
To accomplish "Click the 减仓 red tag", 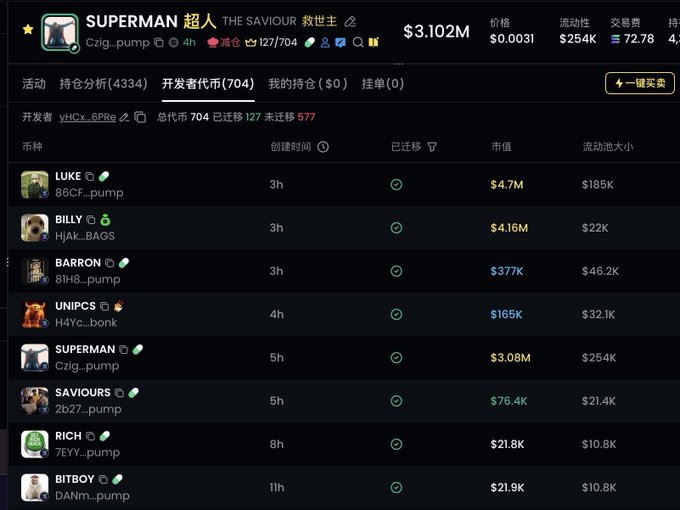I will pyautogui.click(x=224, y=42).
